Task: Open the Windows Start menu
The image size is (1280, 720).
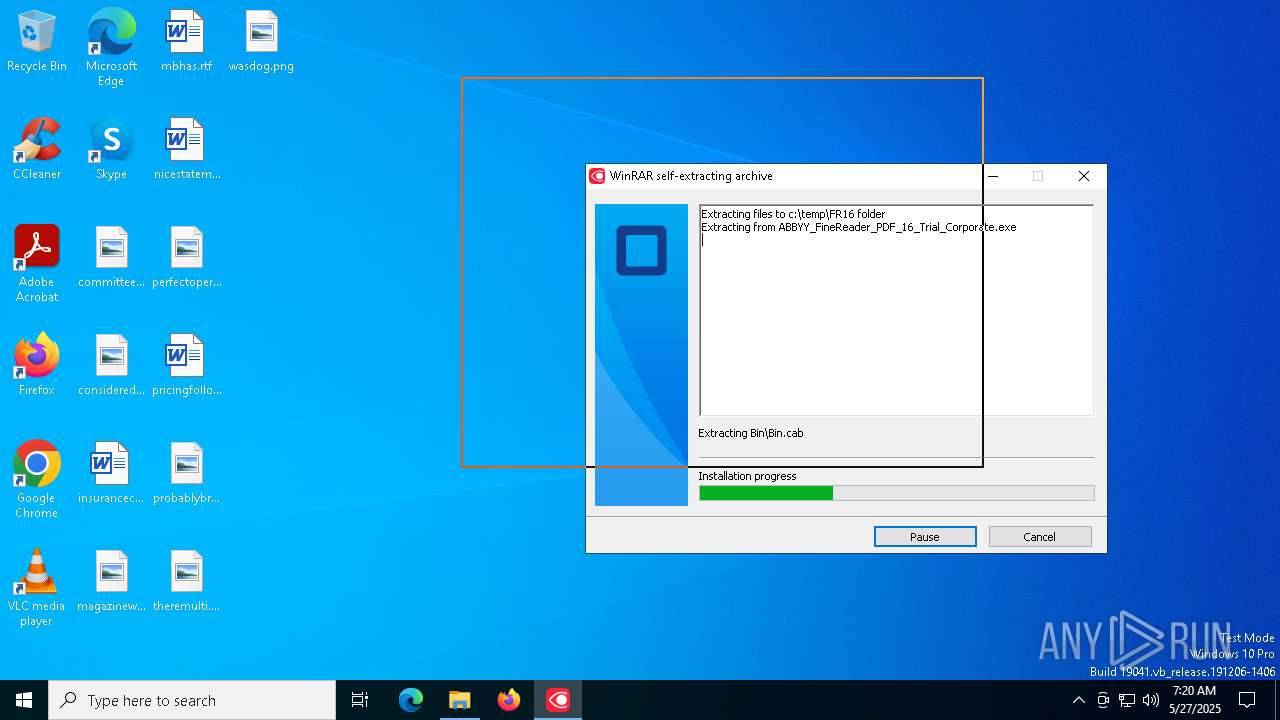Action: [x=24, y=700]
